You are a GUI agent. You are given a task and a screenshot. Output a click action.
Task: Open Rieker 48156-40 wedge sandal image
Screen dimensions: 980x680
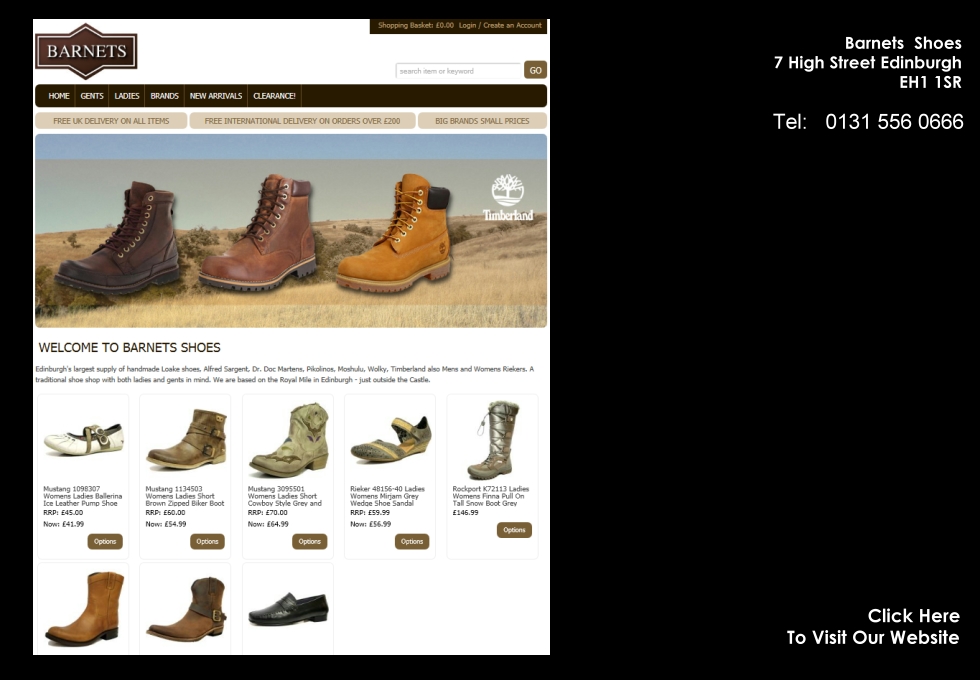pos(391,439)
